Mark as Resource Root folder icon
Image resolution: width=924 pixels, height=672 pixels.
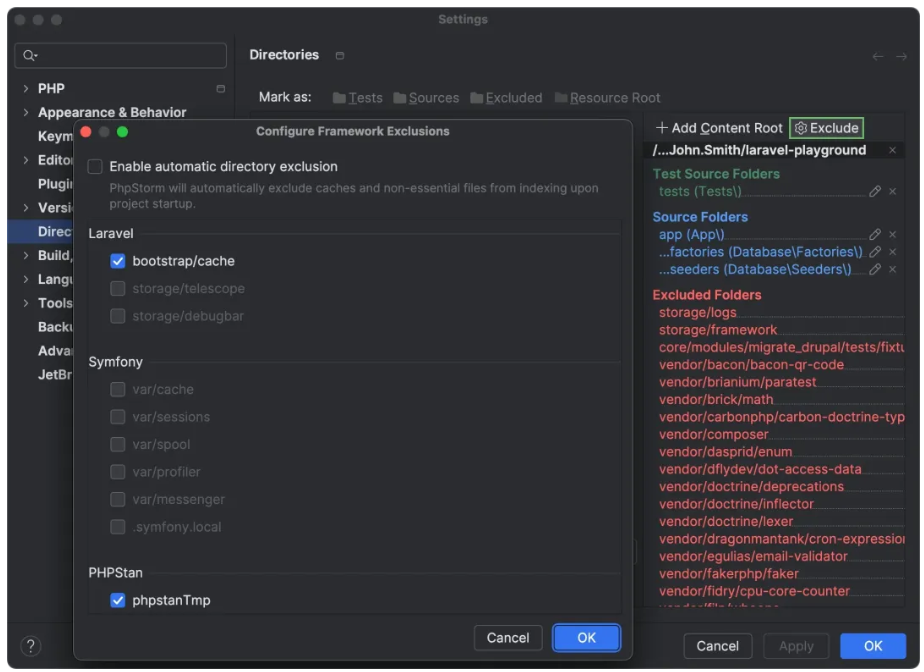561,98
